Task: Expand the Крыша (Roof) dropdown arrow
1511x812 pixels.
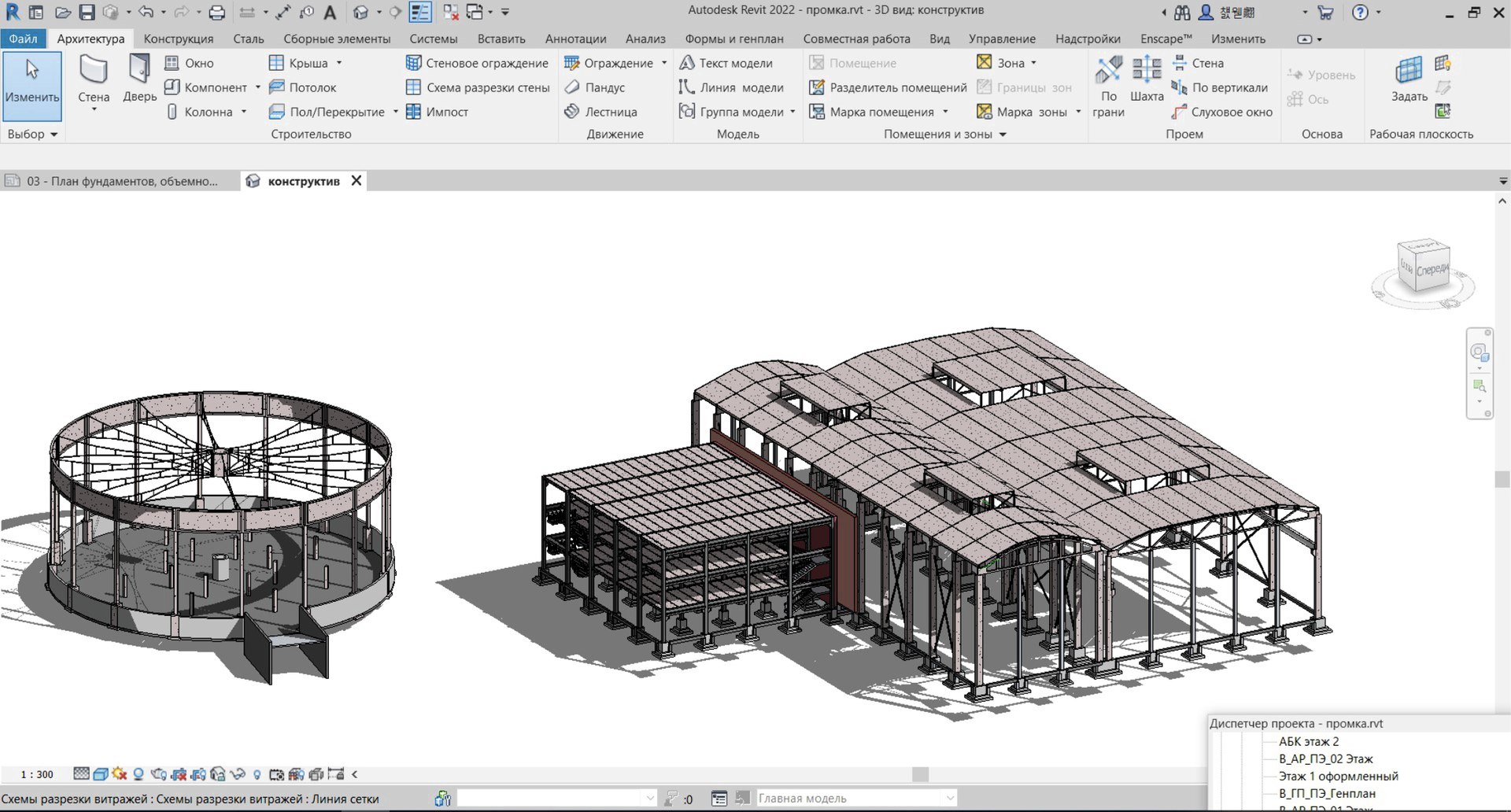Action: [x=339, y=63]
